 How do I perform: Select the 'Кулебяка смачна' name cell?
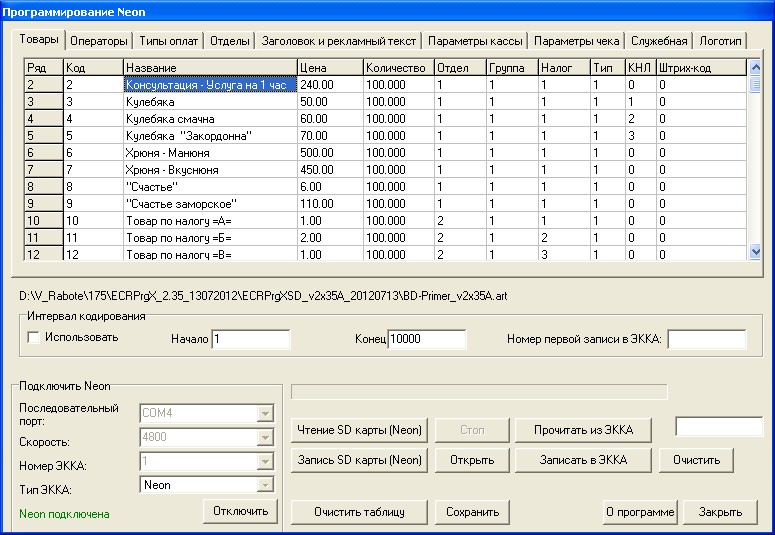click(x=210, y=119)
